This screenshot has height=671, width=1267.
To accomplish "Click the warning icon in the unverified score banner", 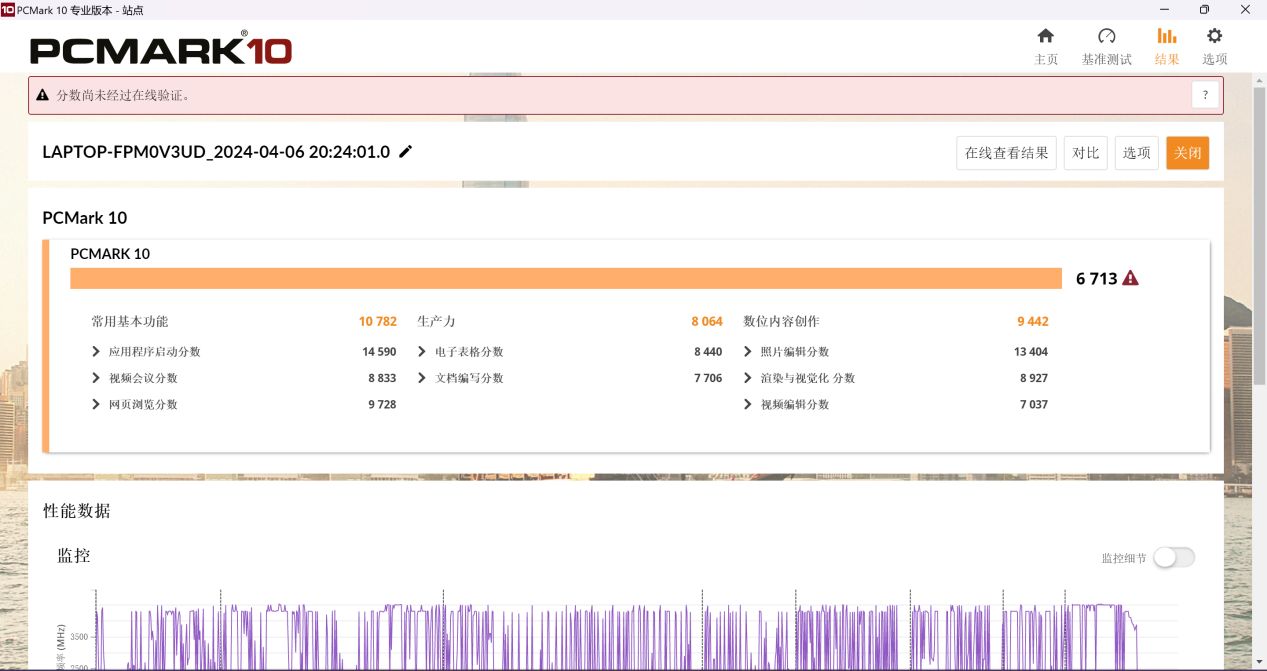I will click(42, 95).
